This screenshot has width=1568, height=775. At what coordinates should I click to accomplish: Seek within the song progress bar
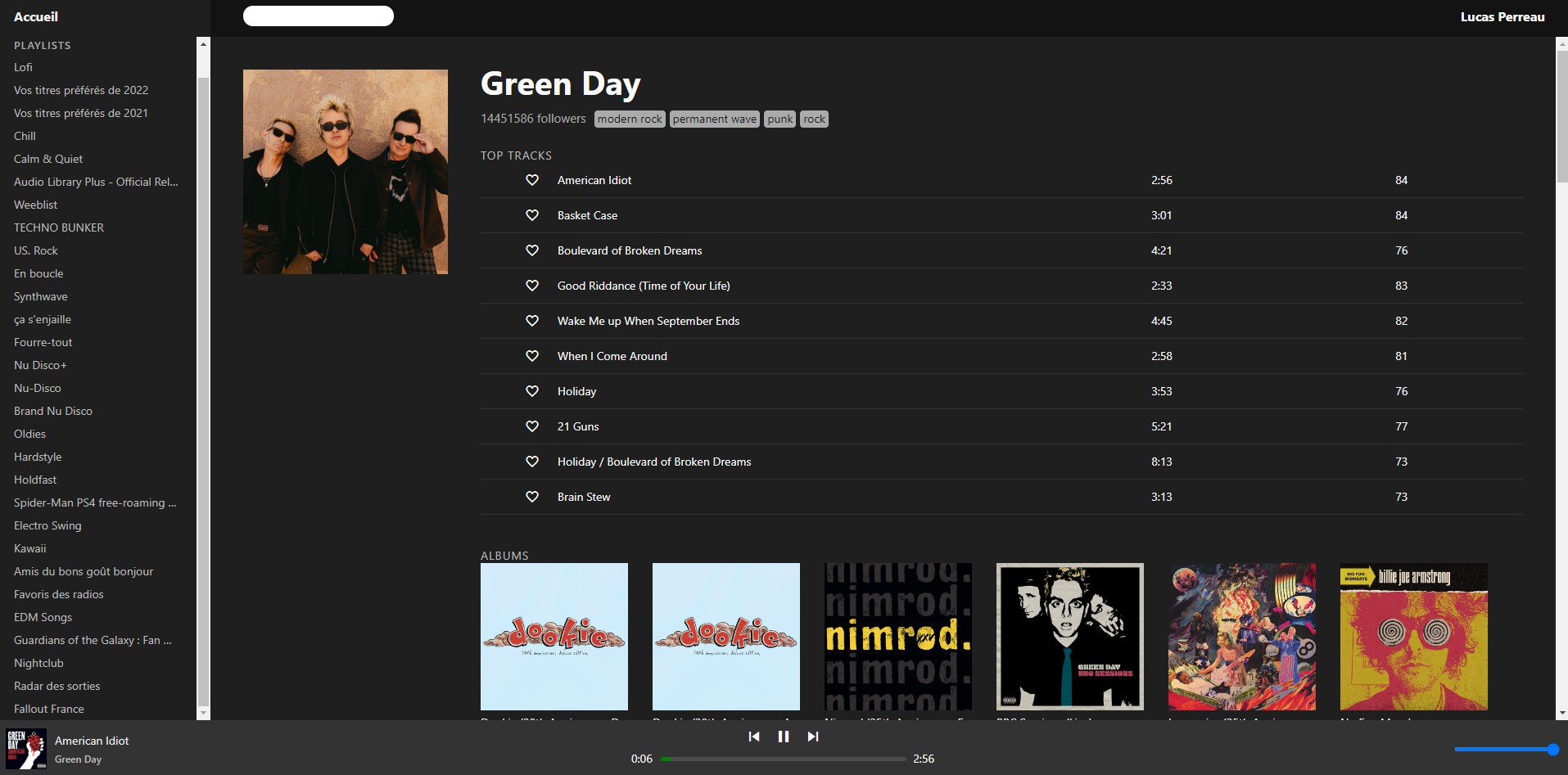pyautogui.click(x=784, y=759)
